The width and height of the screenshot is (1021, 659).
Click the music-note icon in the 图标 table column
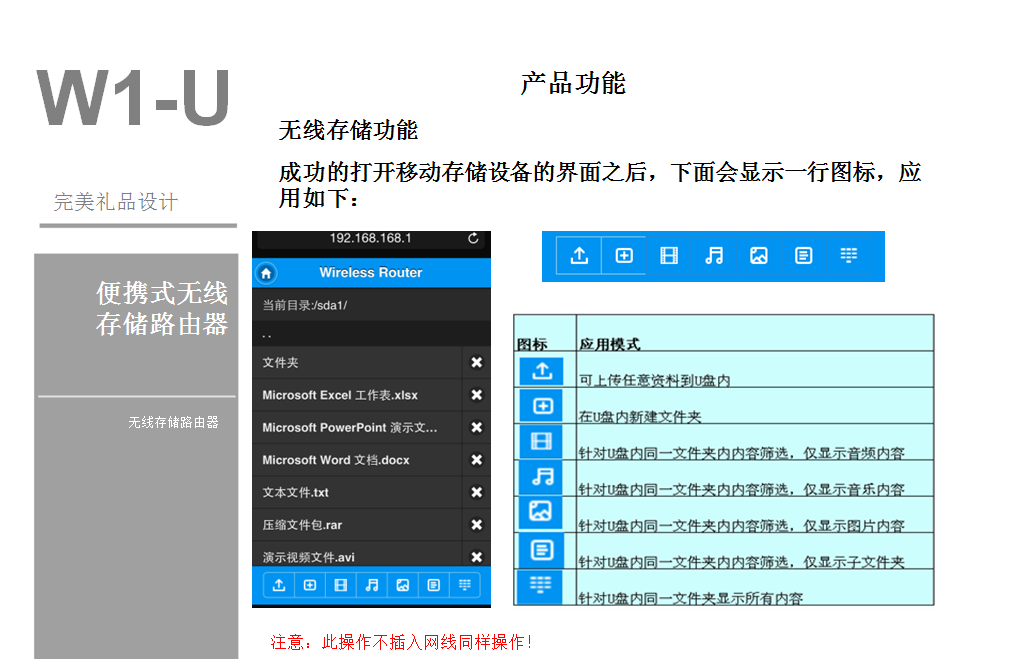[541, 477]
